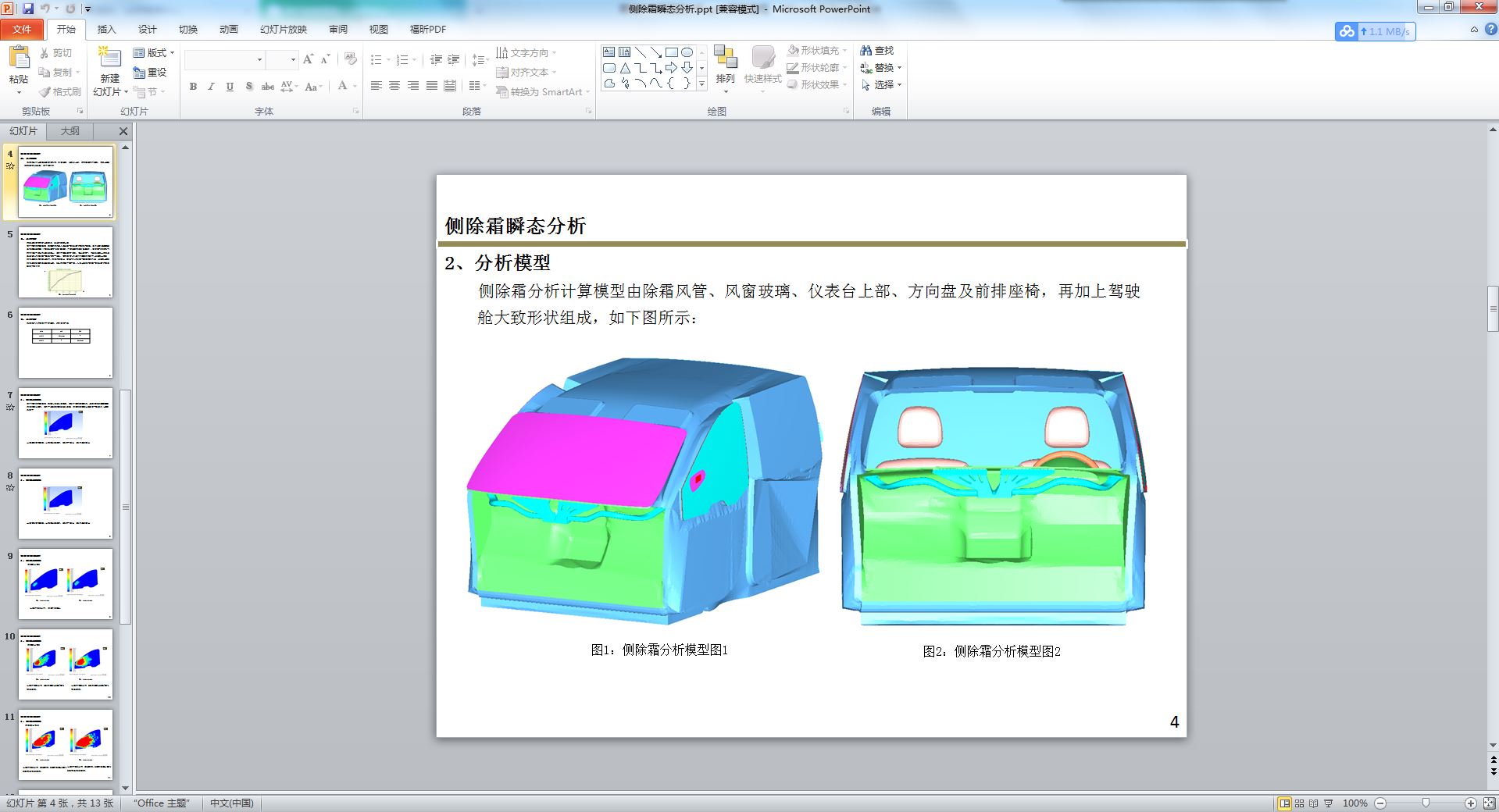Image resolution: width=1499 pixels, height=812 pixels.
Task: Align text right in paragraph group
Action: click(413, 86)
